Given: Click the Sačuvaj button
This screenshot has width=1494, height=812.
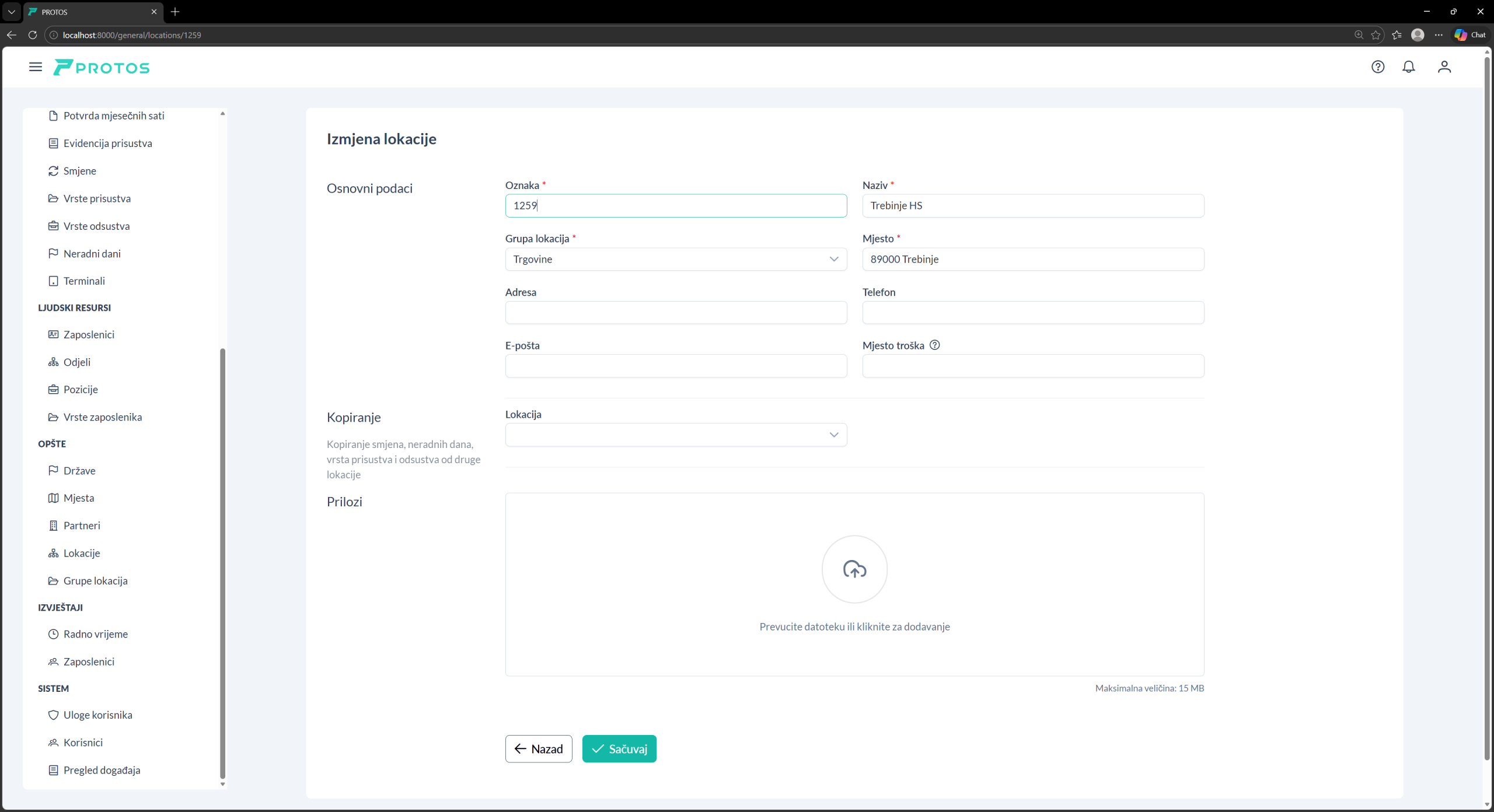Looking at the screenshot, I should click(619, 749).
